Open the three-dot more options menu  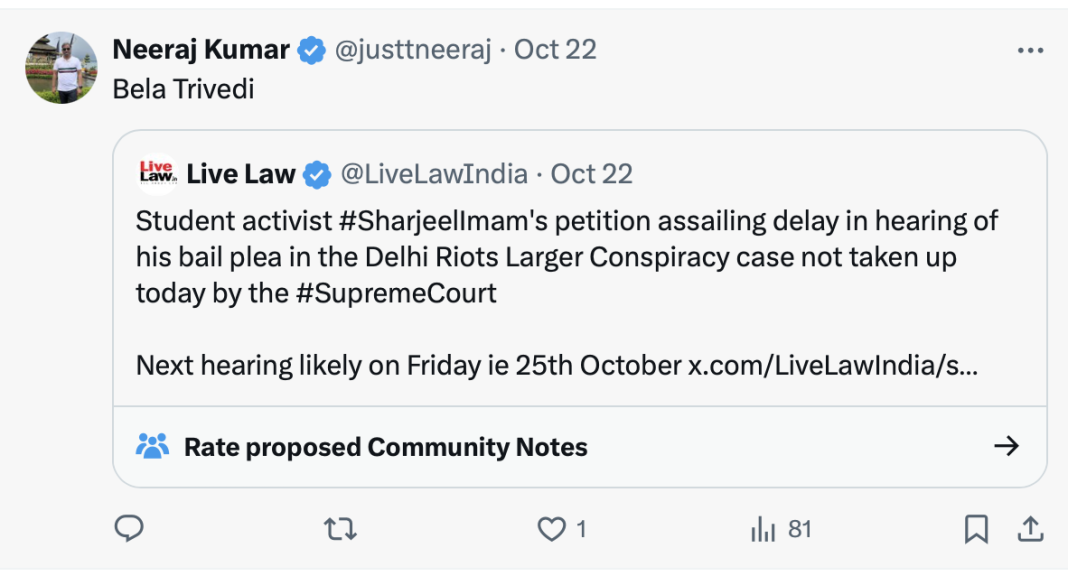pyautogui.click(x=1030, y=51)
